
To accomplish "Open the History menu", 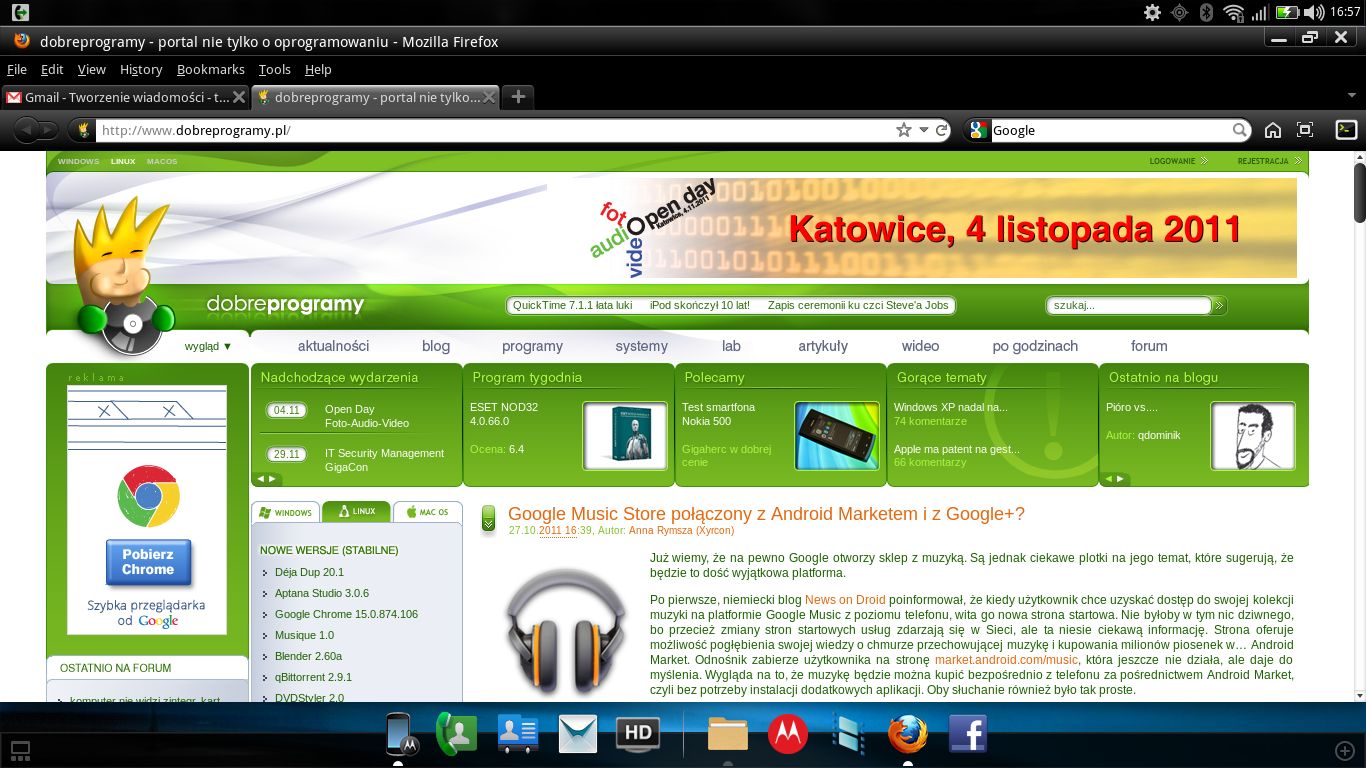I will pos(141,69).
